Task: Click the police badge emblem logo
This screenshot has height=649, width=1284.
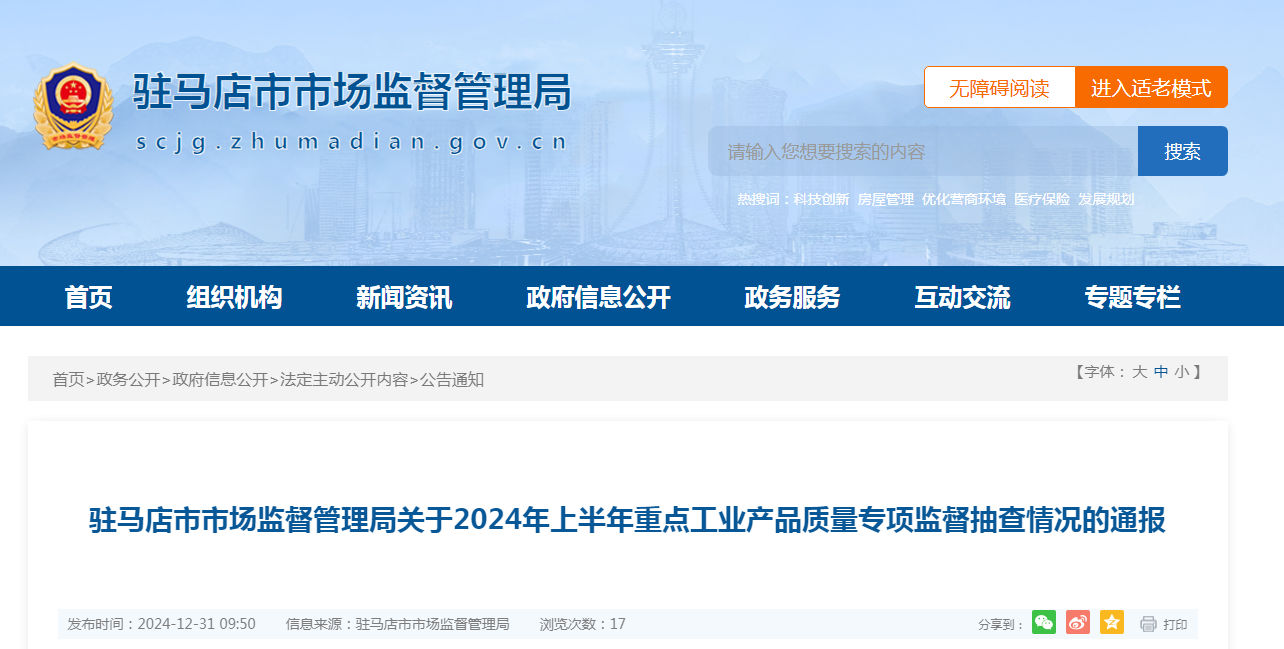Action: click(x=73, y=107)
